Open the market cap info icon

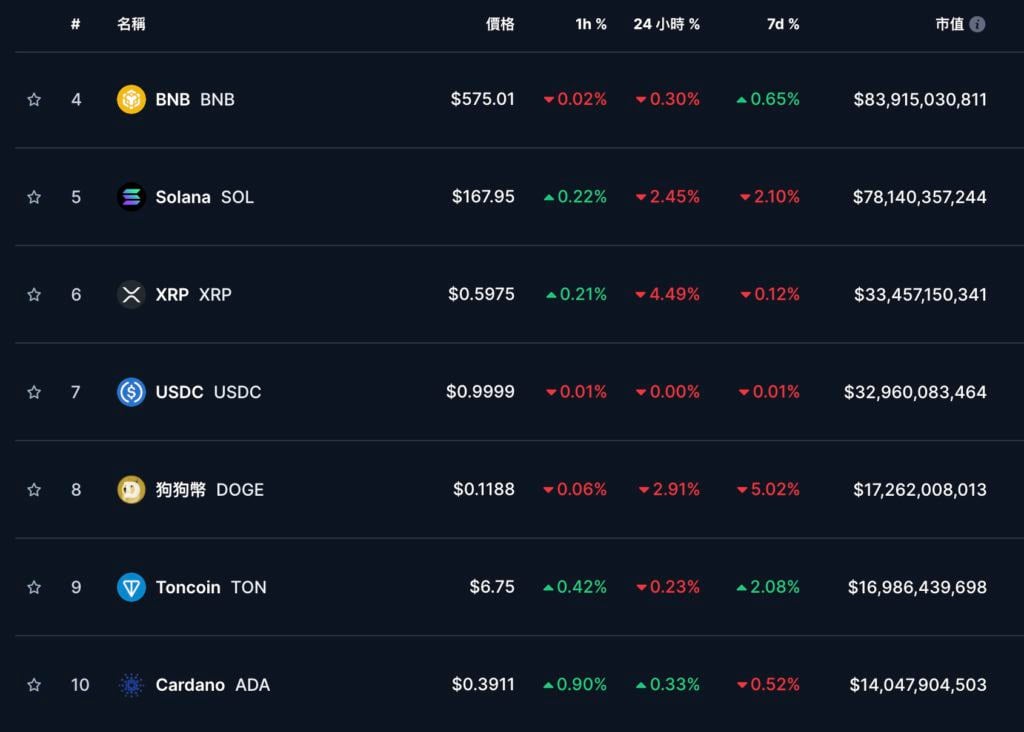(x=977, y=24)
